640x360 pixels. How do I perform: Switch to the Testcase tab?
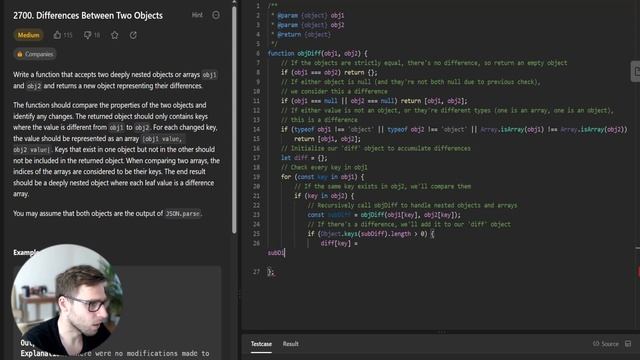pyautogui.click(x=261, y=344)
